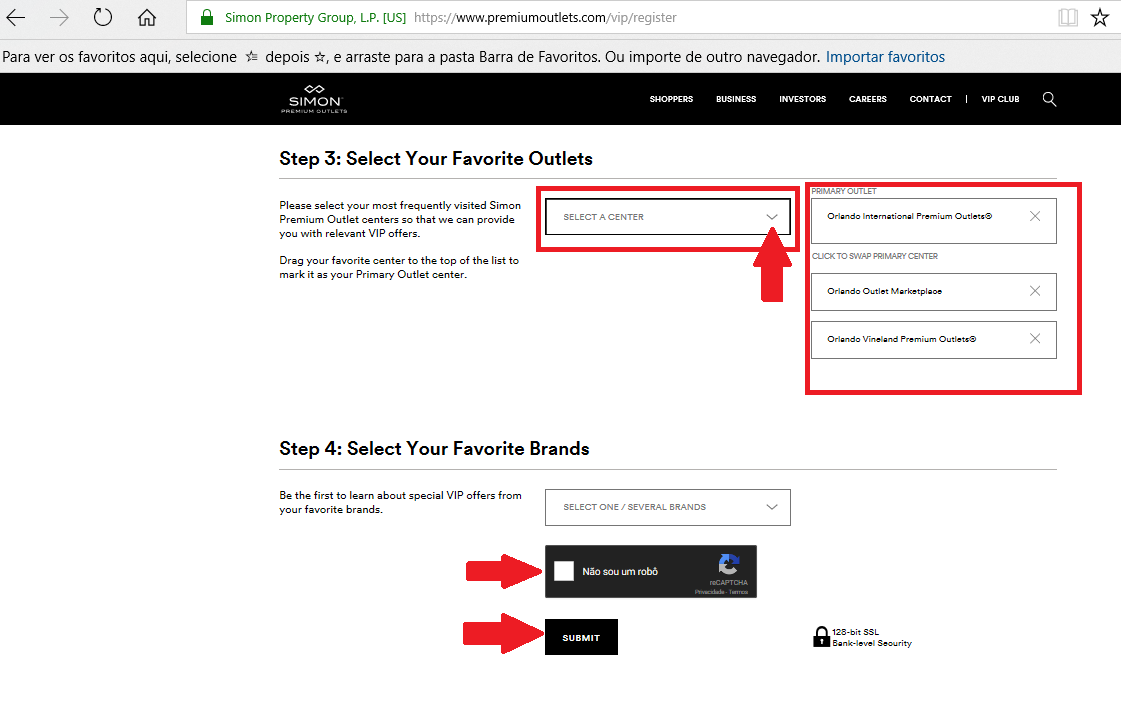Click the browser back arrow

(16, 17)
